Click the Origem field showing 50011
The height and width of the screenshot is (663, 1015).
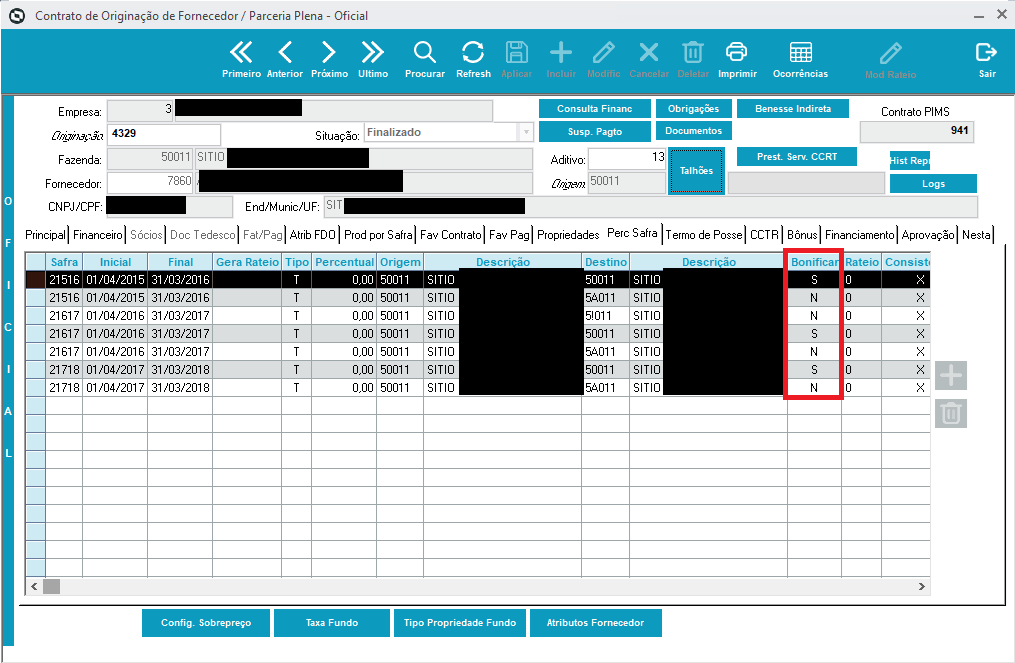pyautogui.click(x=627, y=182)
